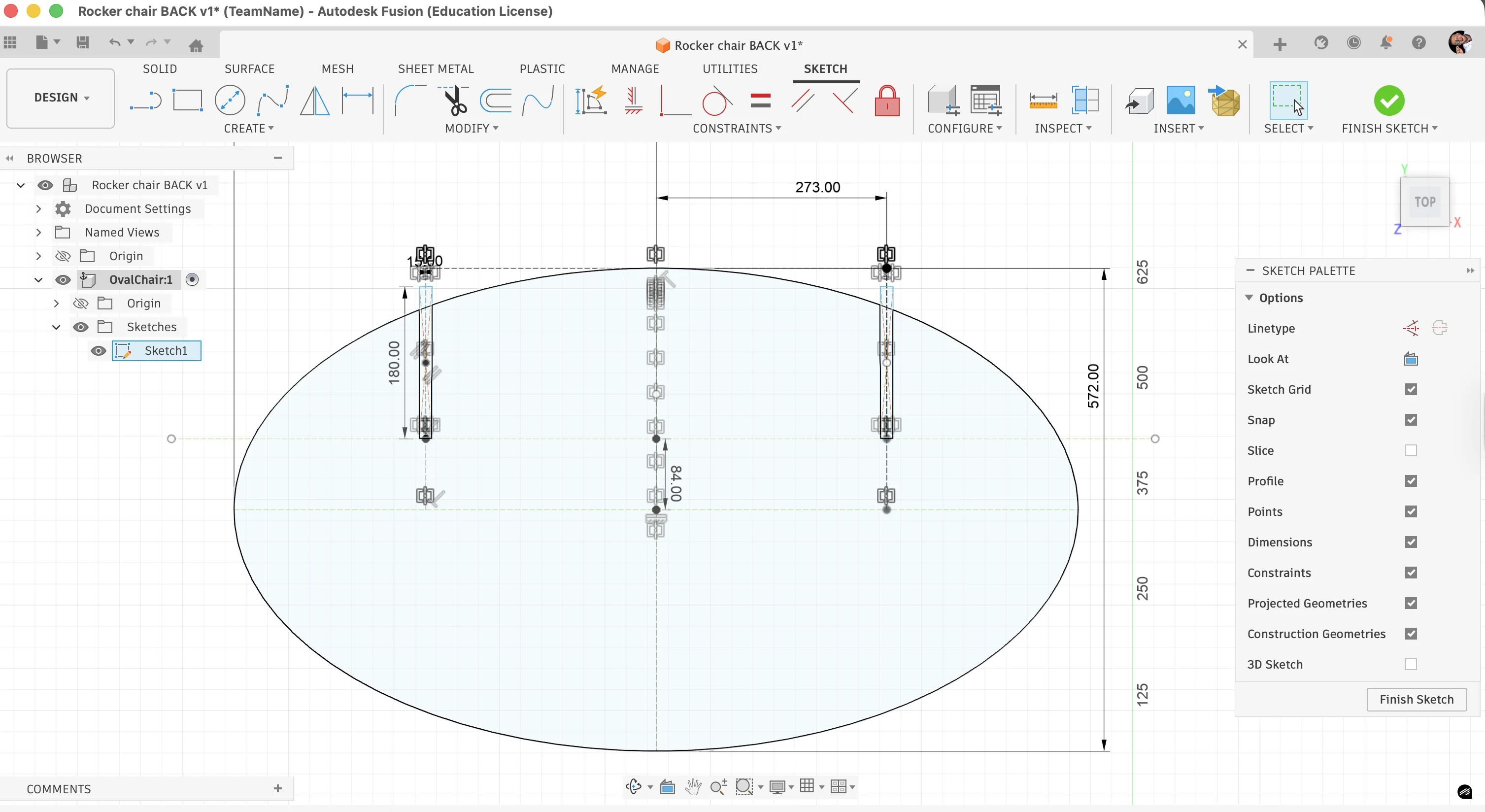Open the CONSTRAINTS dropdown menu

click(737, 129)
